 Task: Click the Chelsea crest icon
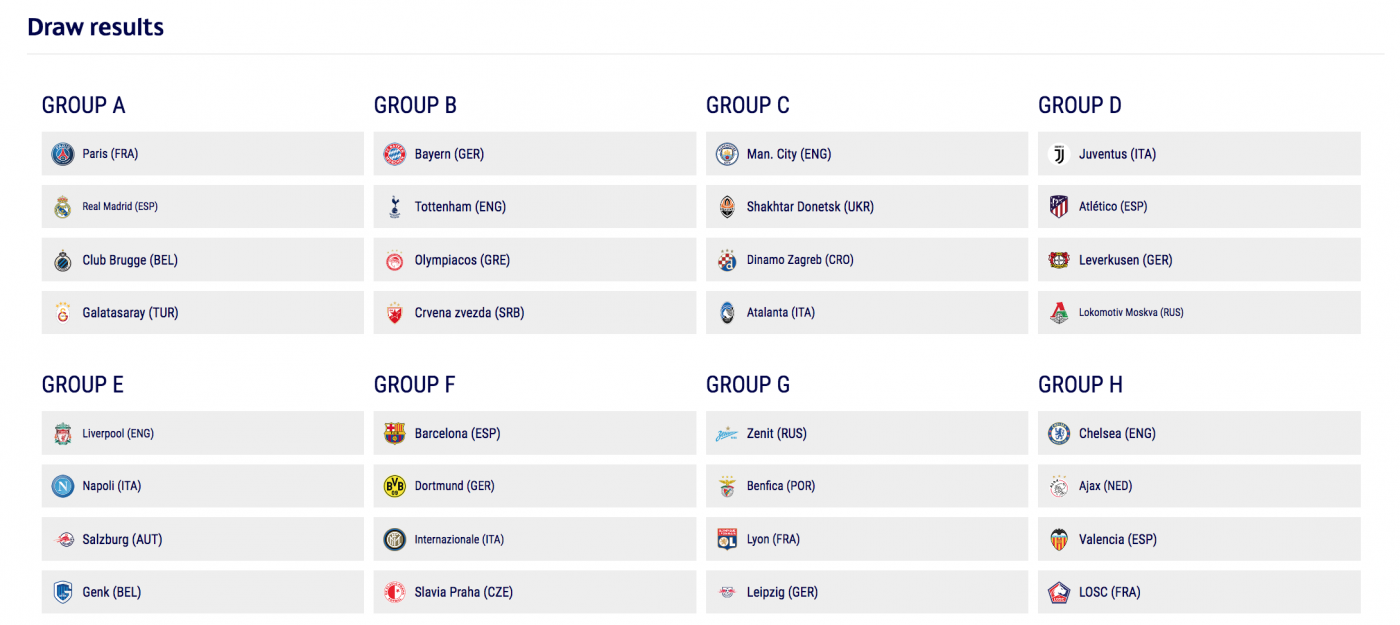tap(1059, 434)
